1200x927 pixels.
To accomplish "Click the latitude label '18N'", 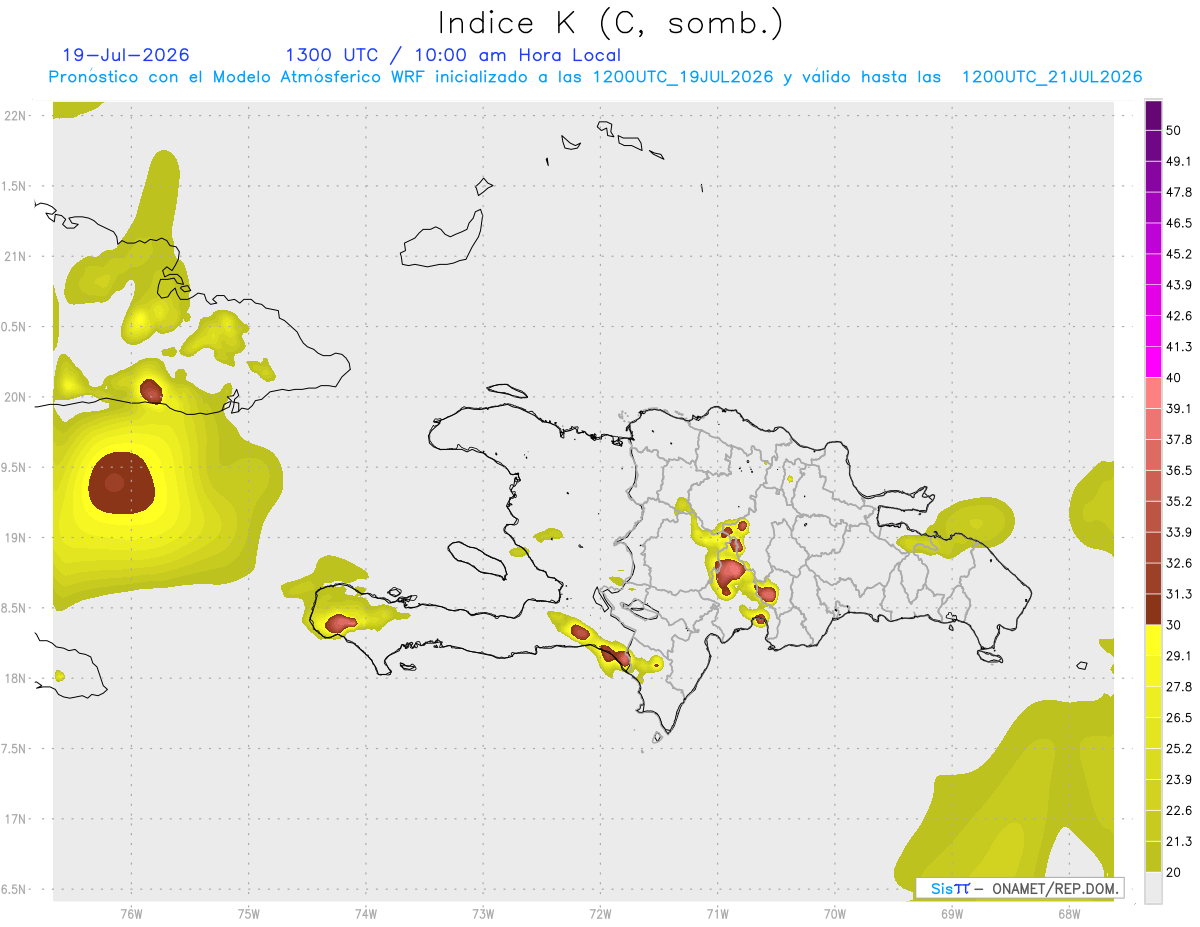I will [15, 678].
